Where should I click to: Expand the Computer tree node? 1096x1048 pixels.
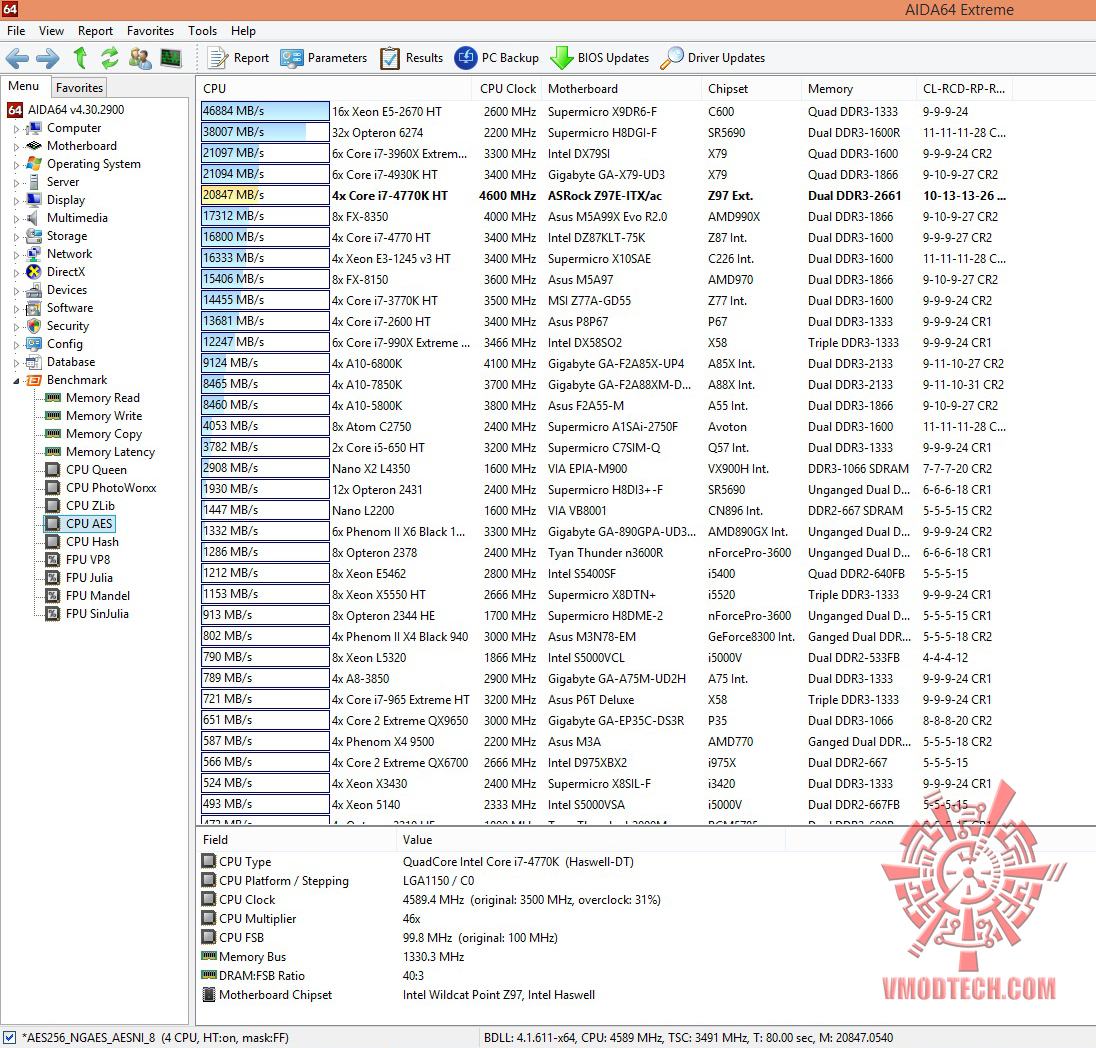(x=16, y=129)
